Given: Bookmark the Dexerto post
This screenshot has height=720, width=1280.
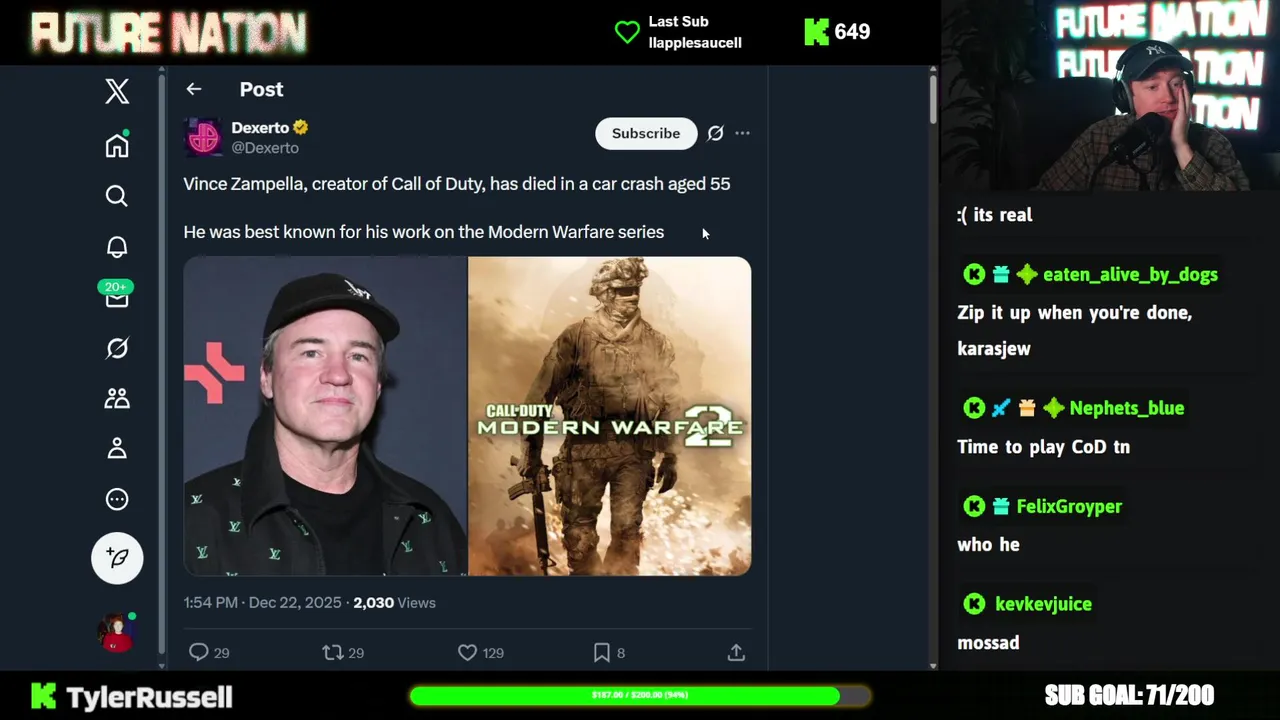Looking at the screenshot, I should click(609, 652).
